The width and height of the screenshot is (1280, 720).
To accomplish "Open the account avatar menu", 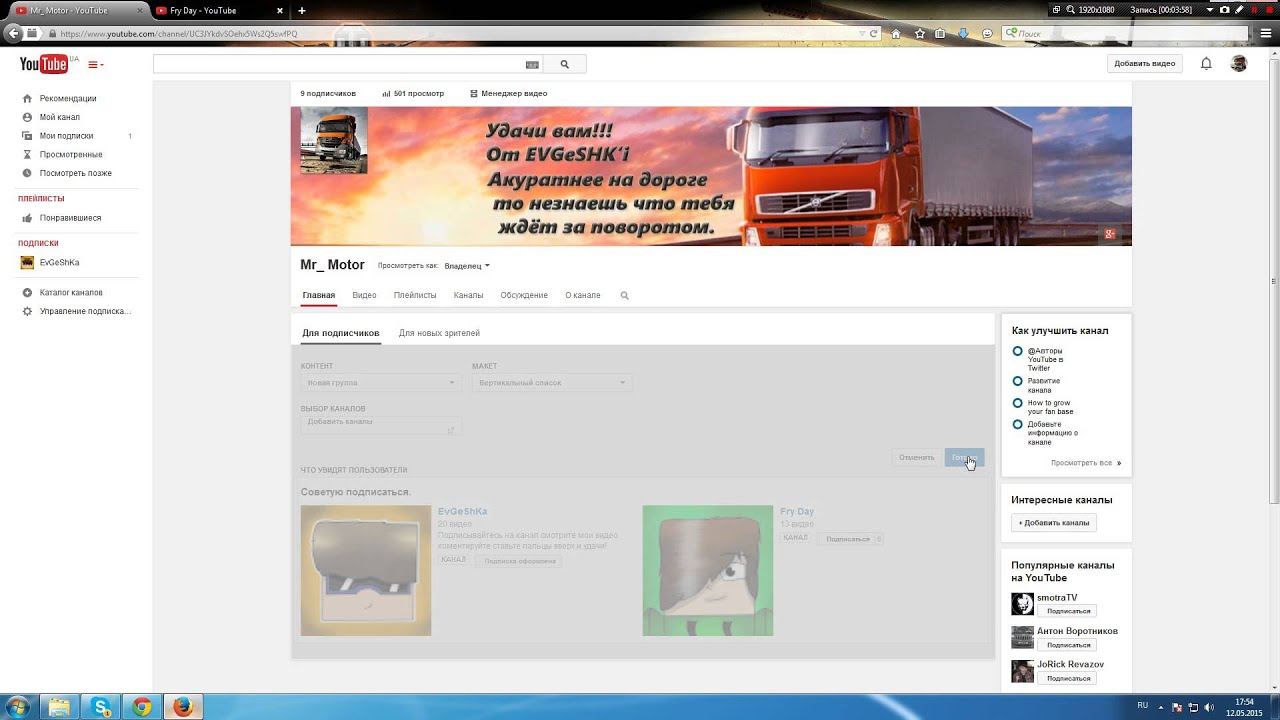I will [1238, 63].
